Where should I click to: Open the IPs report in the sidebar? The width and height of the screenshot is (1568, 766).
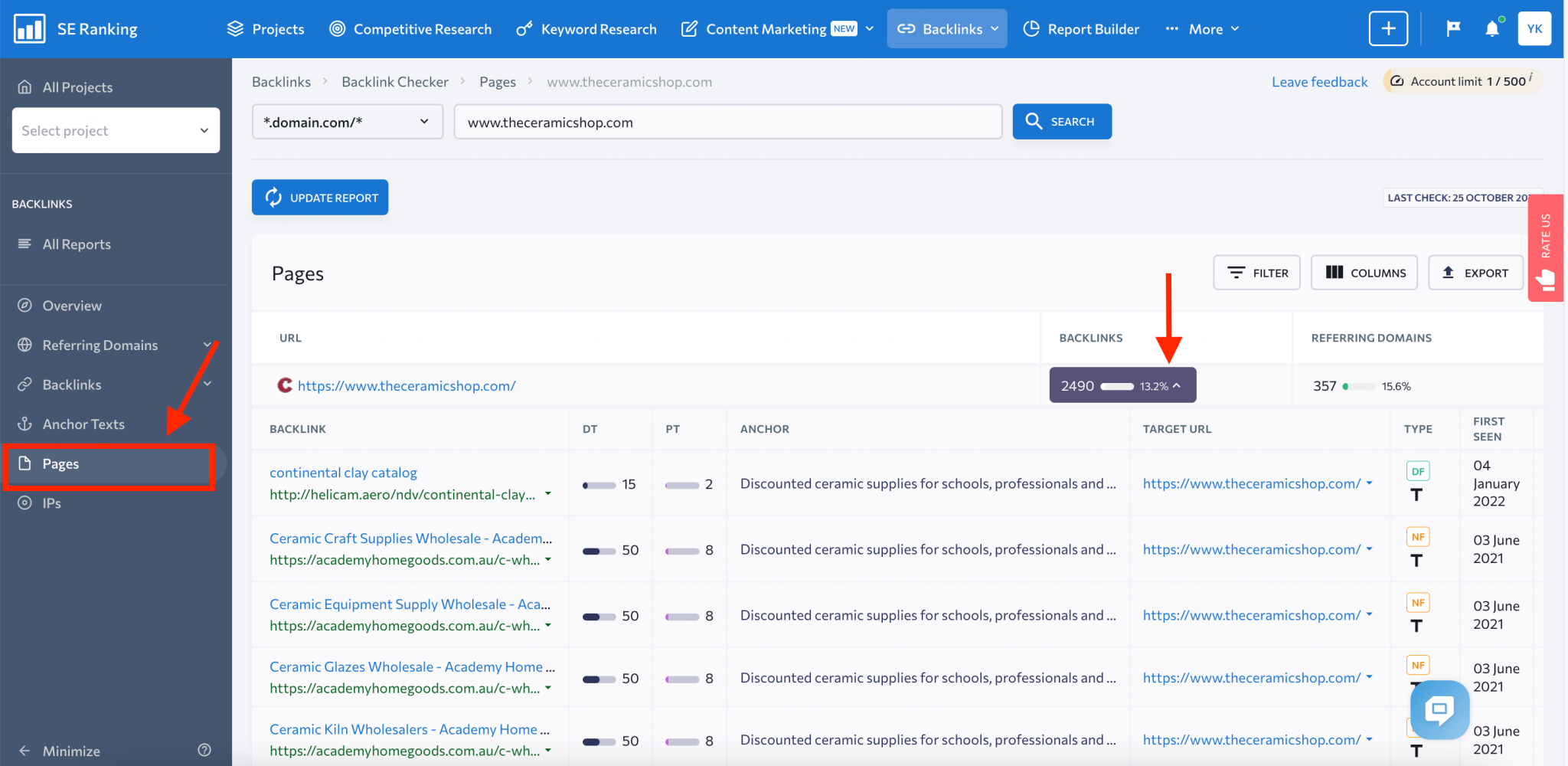pos(51,502)
